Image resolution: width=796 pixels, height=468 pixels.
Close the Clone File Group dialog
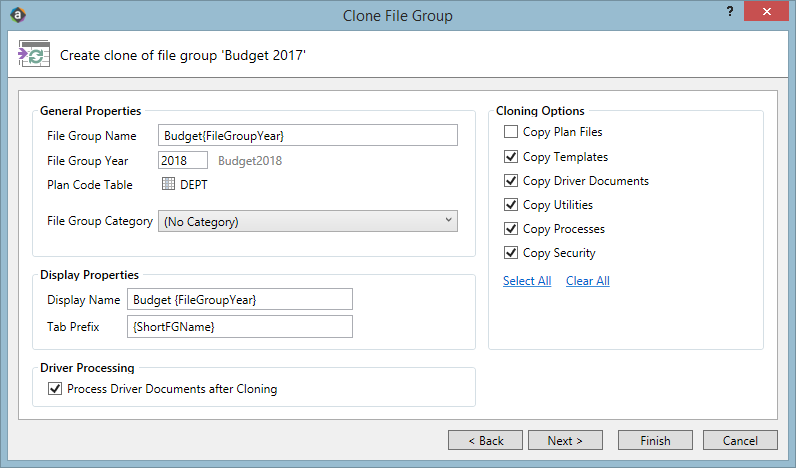pos(766,11)
